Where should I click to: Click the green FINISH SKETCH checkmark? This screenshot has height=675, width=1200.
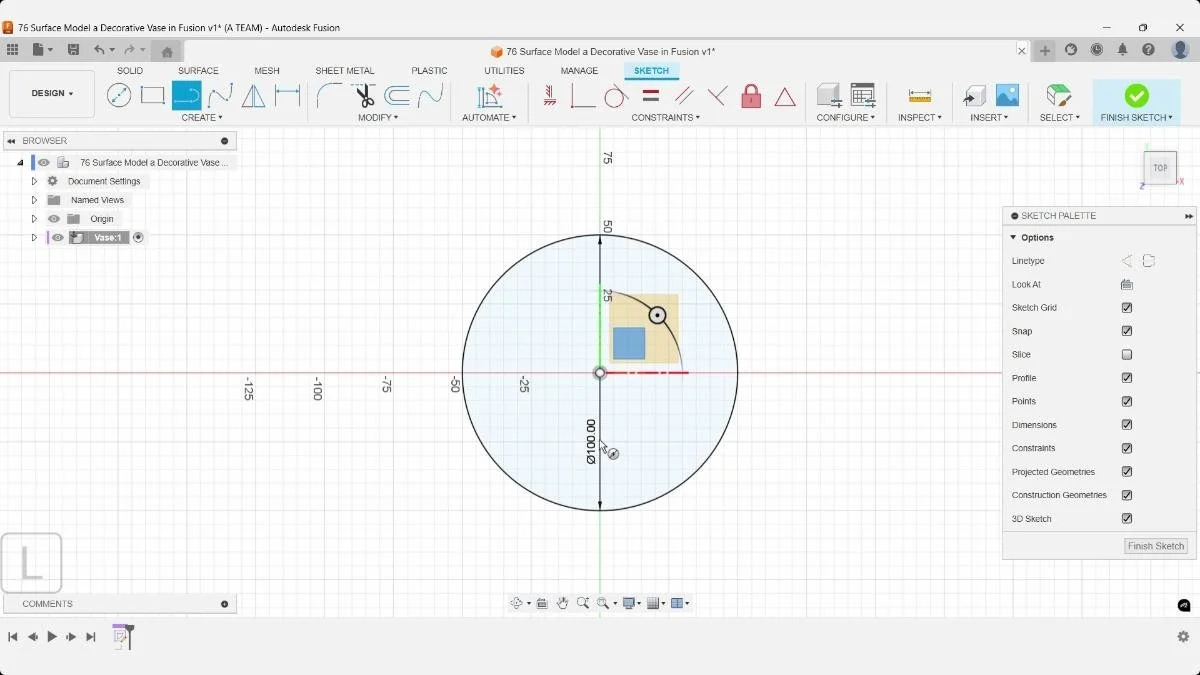click(1136, 95)
